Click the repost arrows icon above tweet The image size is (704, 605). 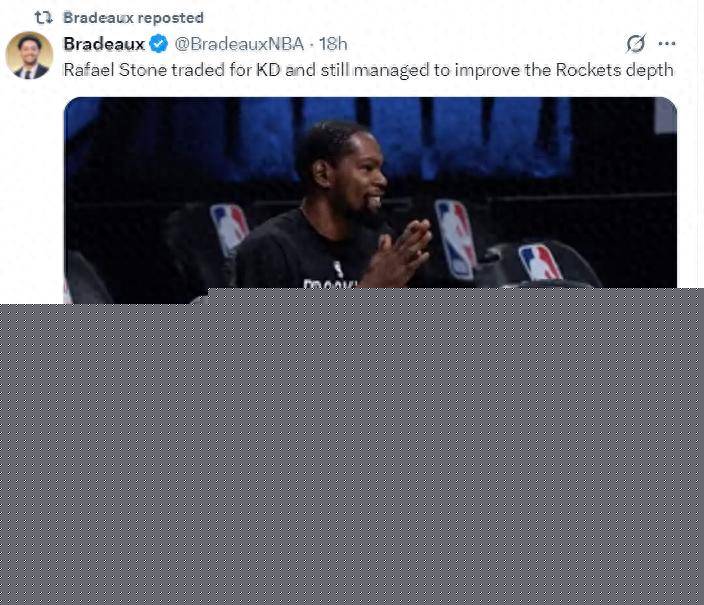point(44,18)
